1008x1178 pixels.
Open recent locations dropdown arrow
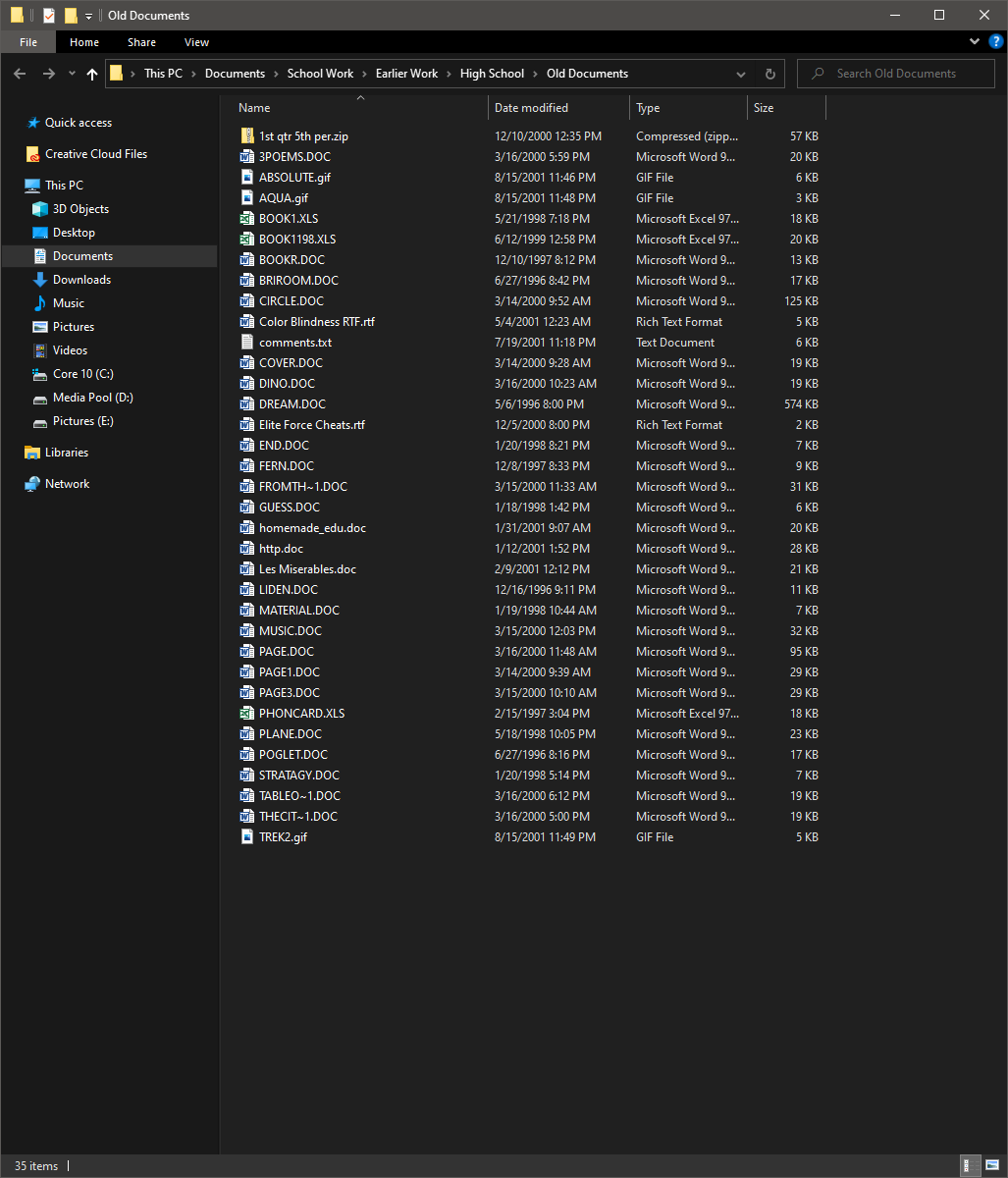coord(72,74)
